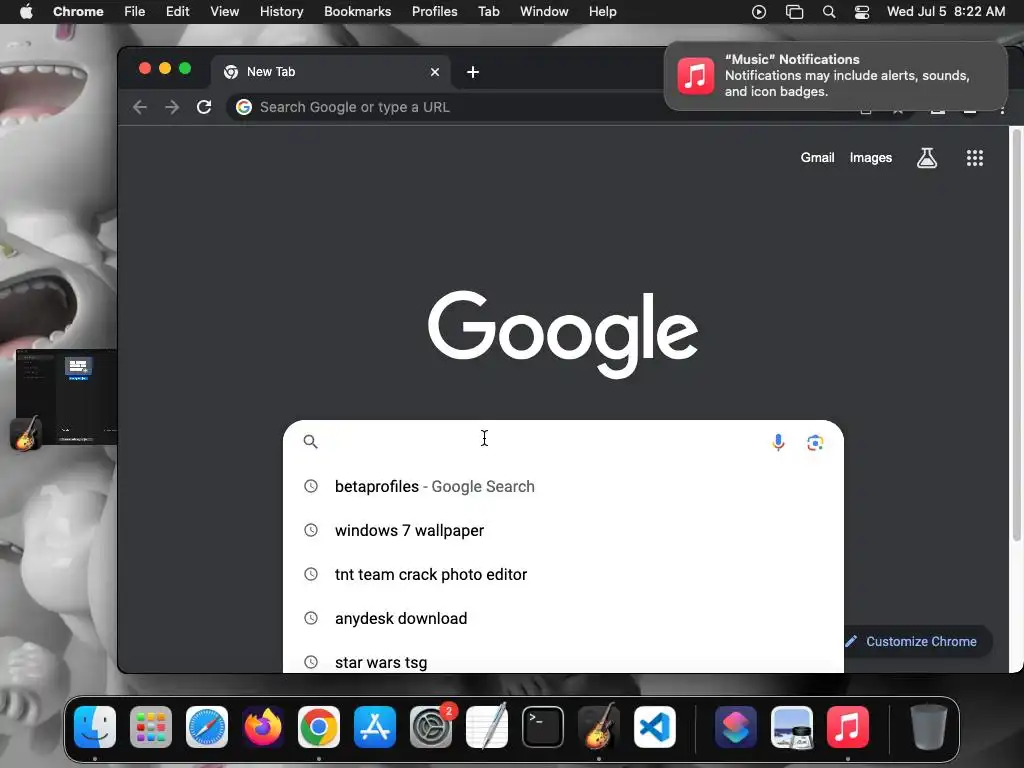Screen dimensions: 1024x768
Task: Open the Google apps grid icon
Action: 974,157
